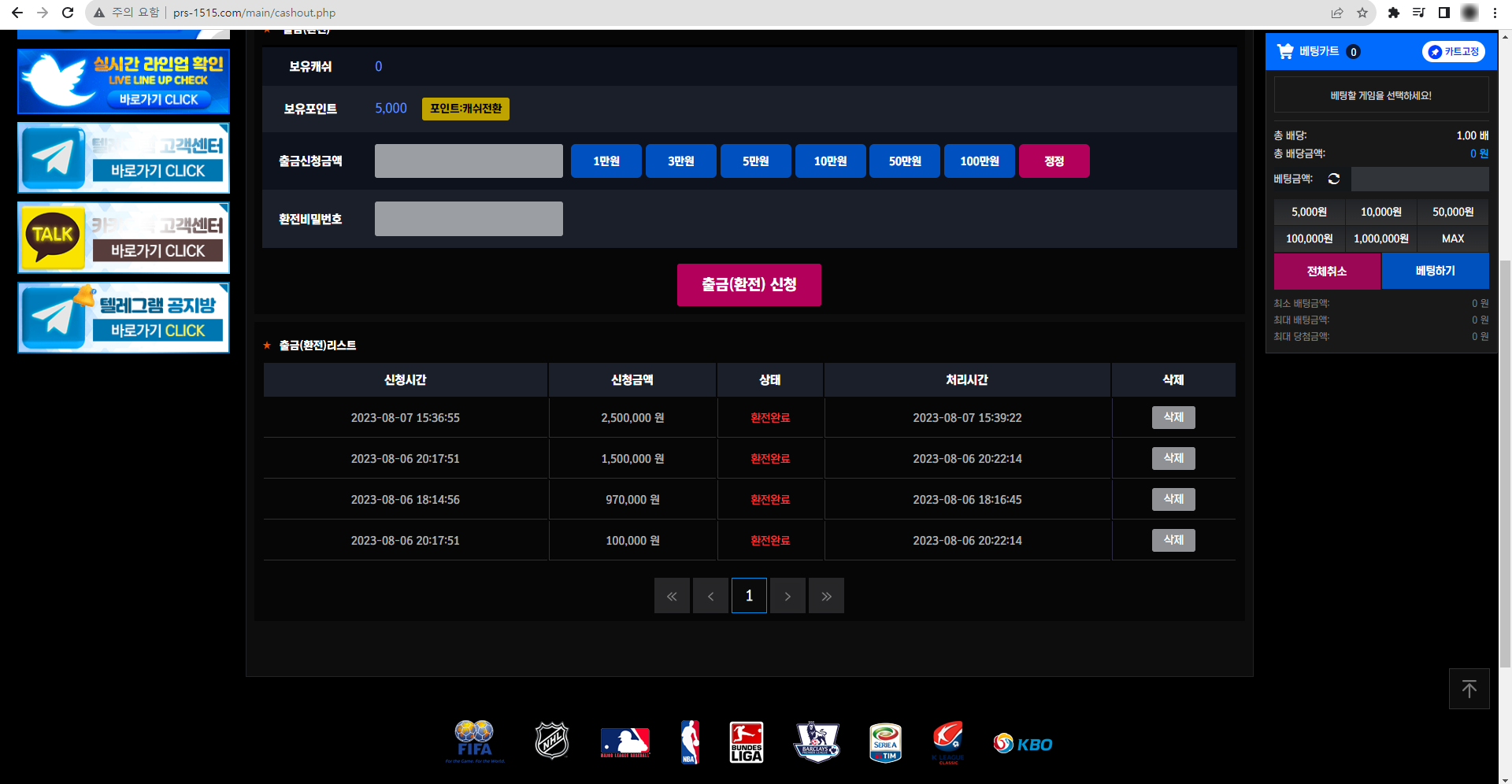Click the 출금신청금액 input field
Image resolution: width=1512 pixels, height=784 pixels.
click(469, 161)
